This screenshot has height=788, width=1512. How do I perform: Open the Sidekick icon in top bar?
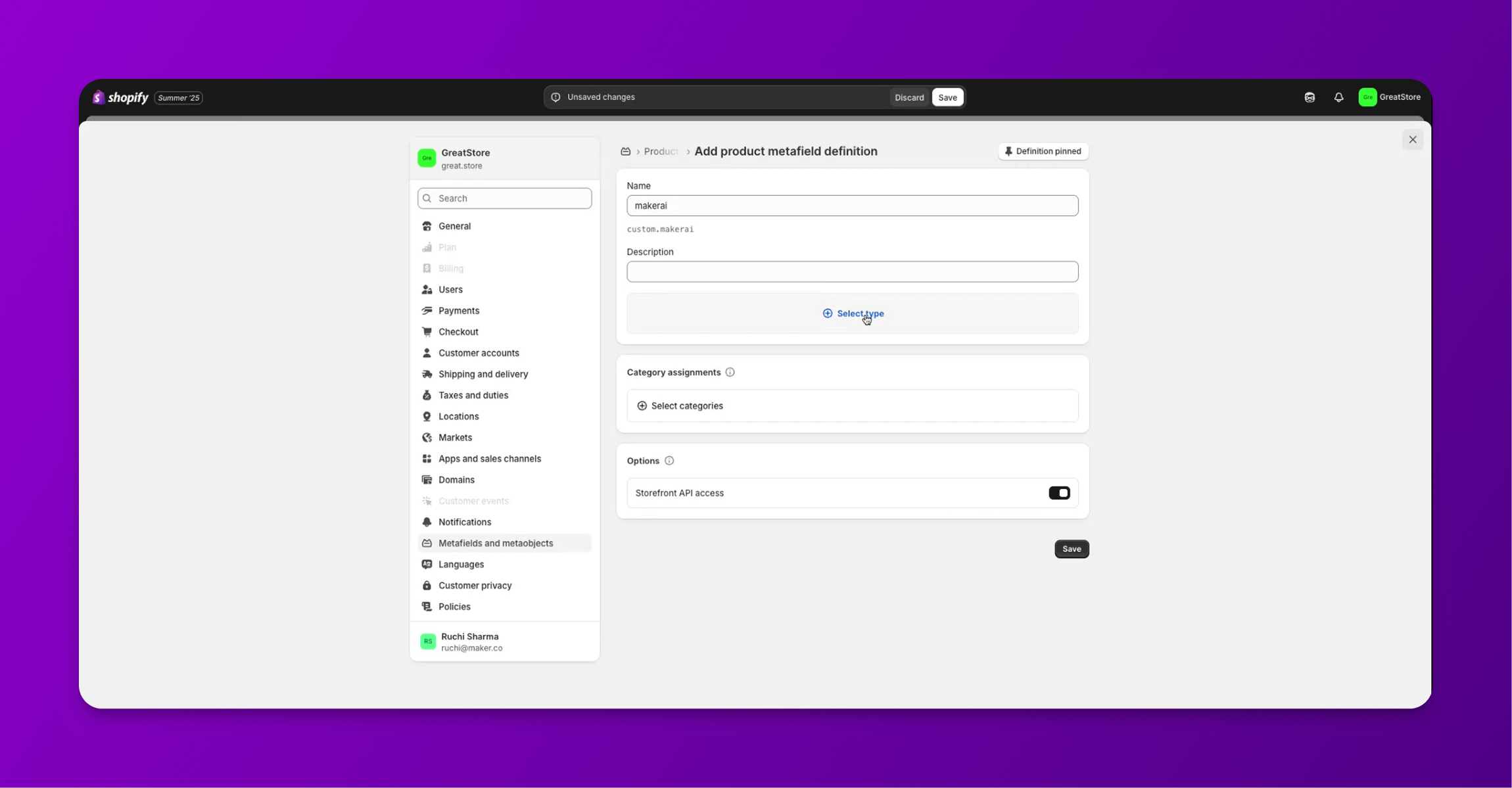[x=1310, y=97]
